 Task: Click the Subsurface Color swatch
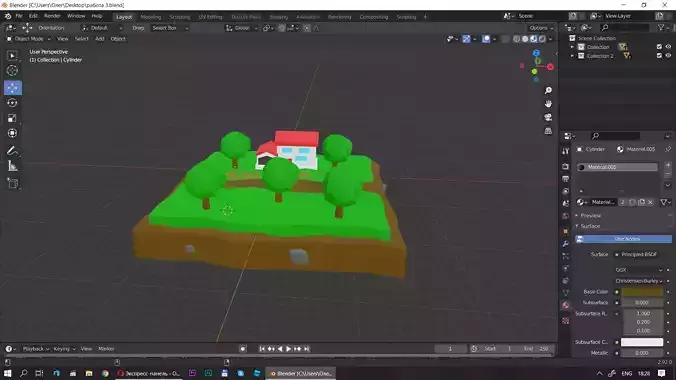tap(642, 342)
